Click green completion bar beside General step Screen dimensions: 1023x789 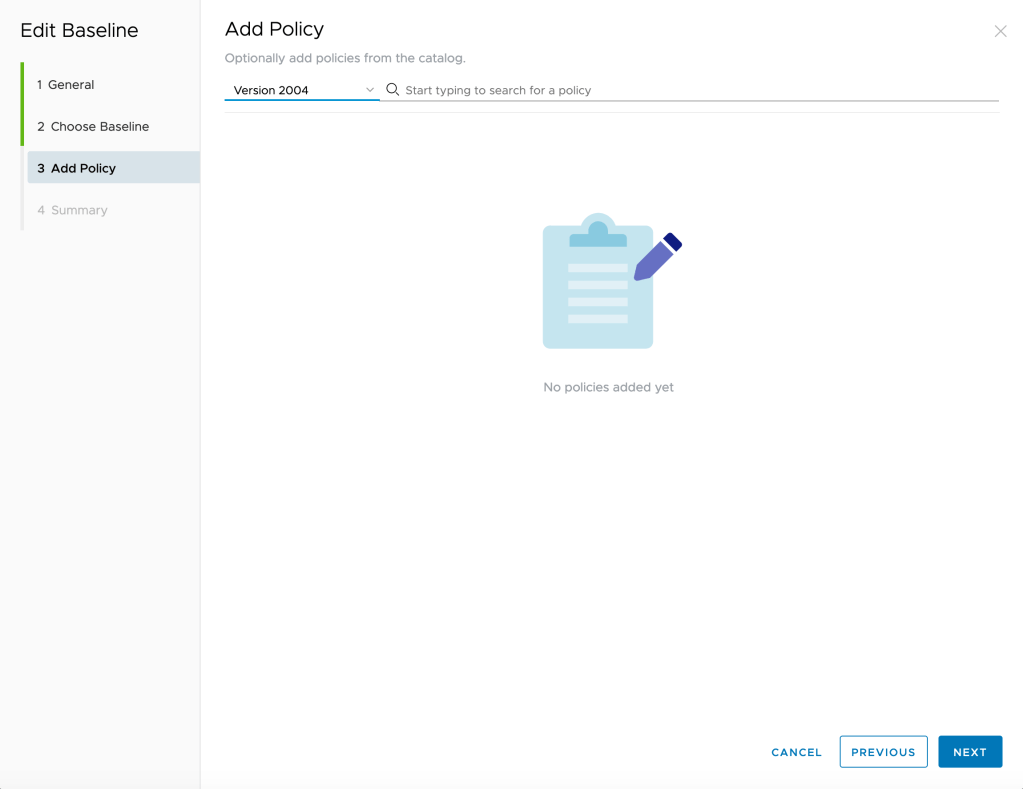(22, 85)
